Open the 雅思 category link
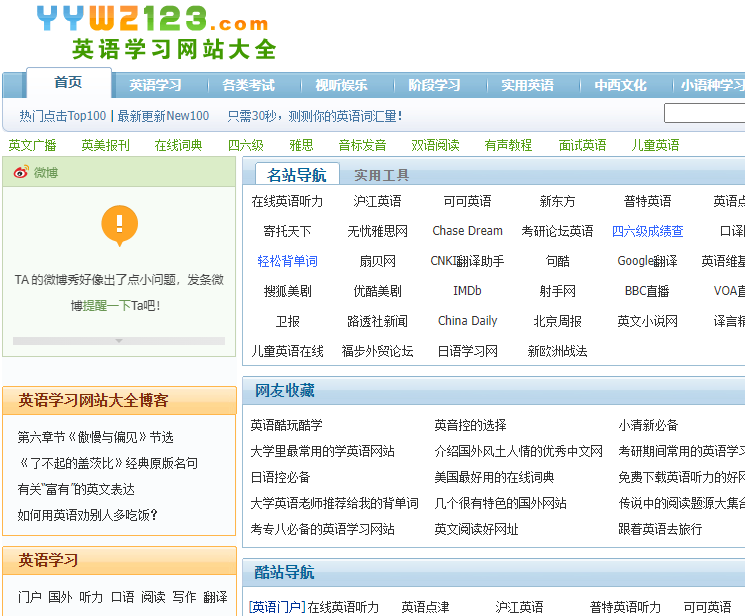 tap(301, 145)
